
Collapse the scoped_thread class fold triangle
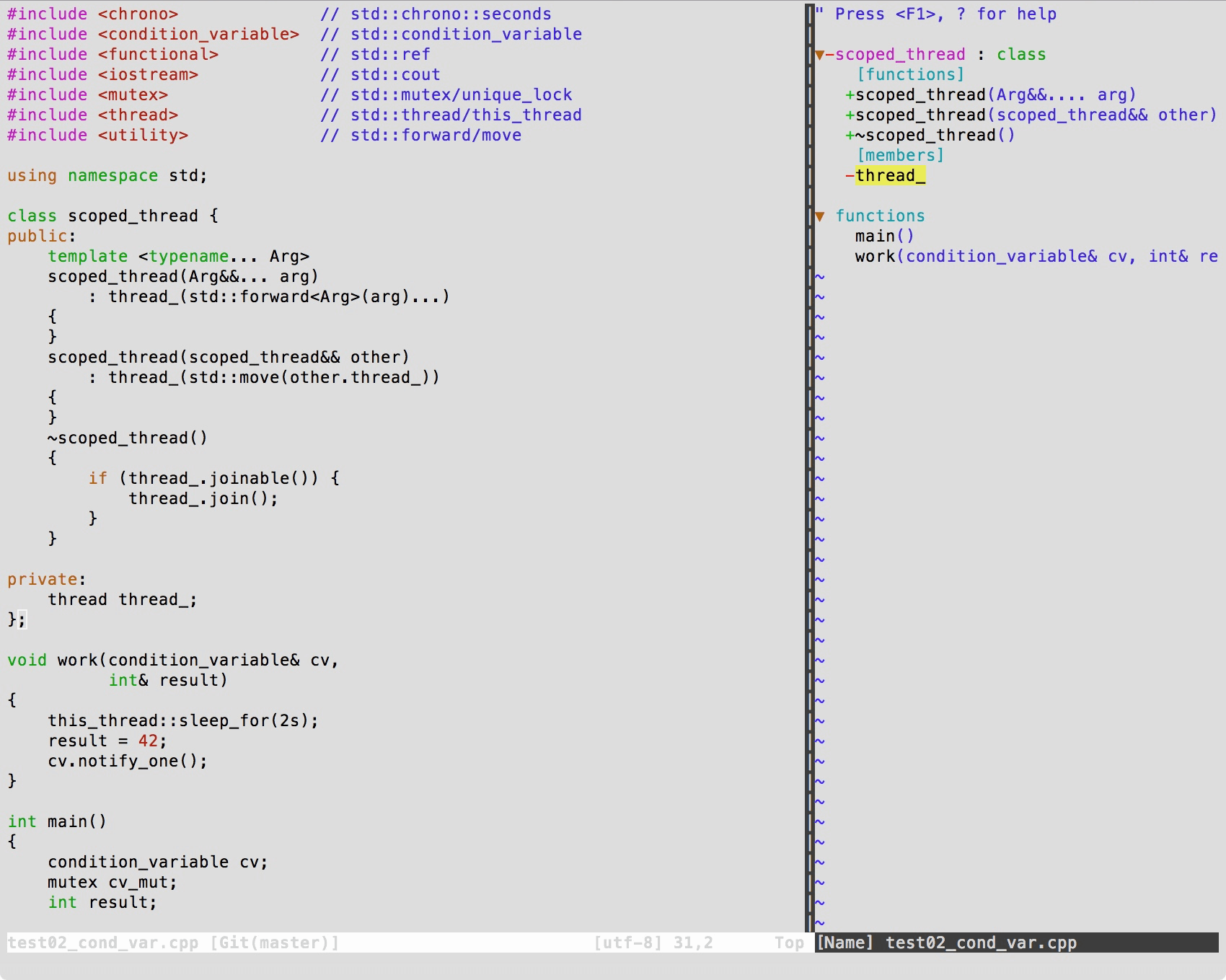pos(820,55)
